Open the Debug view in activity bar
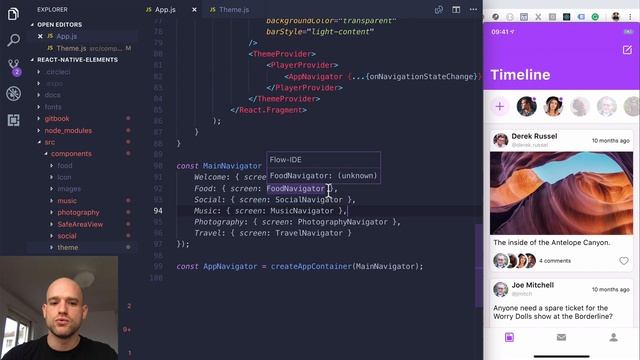 tap(13, 93)
